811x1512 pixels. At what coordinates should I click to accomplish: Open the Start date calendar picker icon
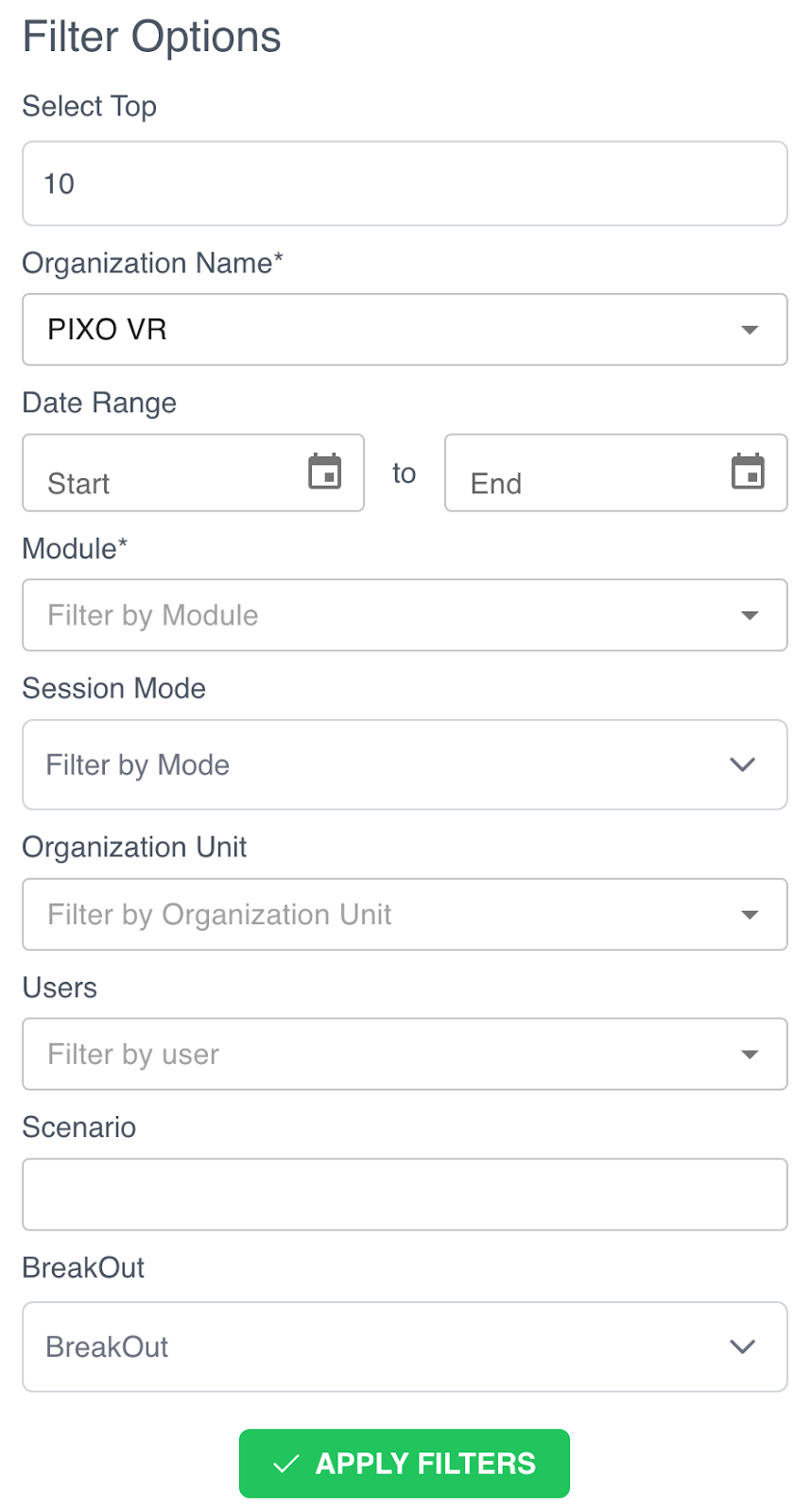325,471
